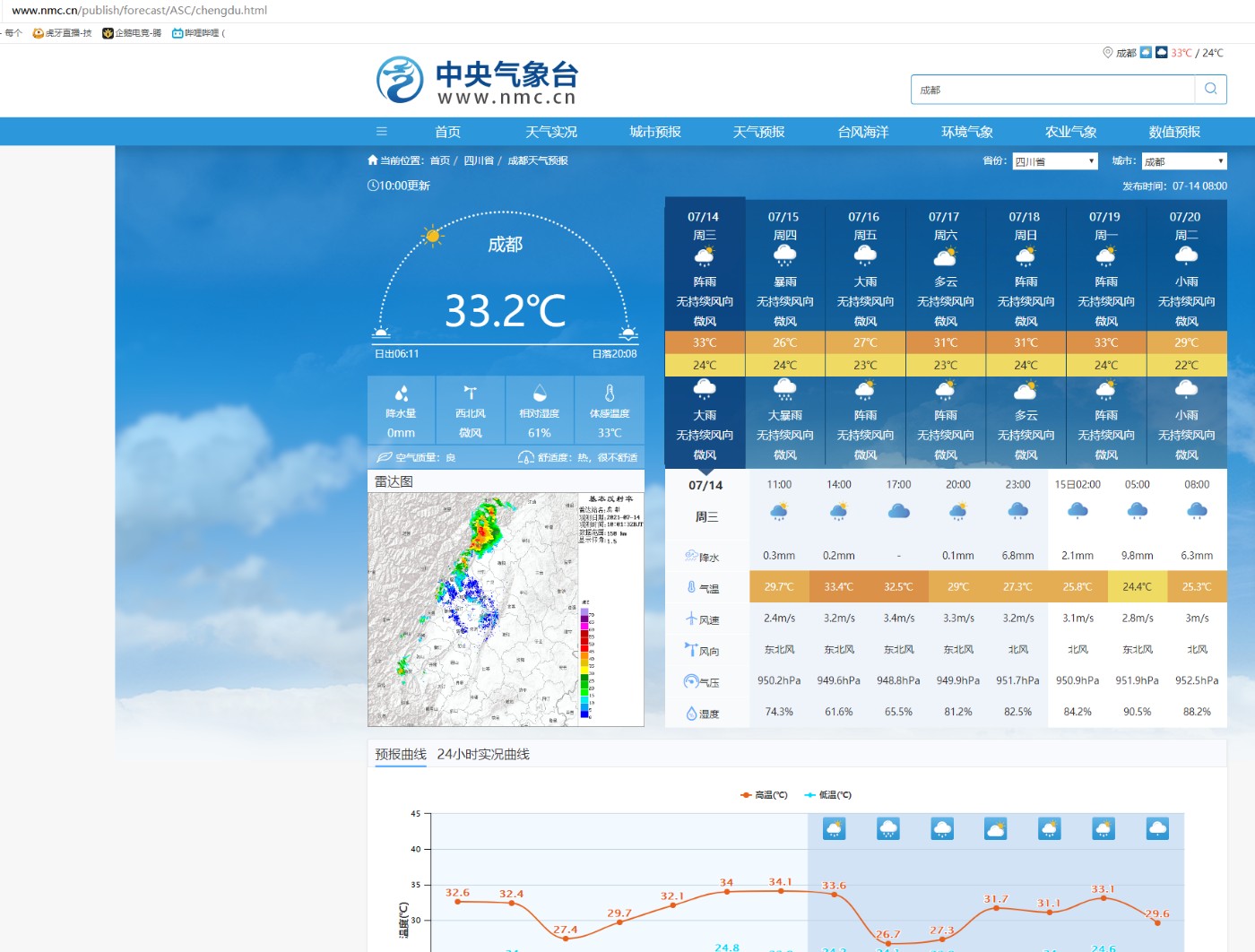Click the 11:00 hourly weather icon
The width and height of the screenshot is (1255, 952).
click(x=779, y=512)
